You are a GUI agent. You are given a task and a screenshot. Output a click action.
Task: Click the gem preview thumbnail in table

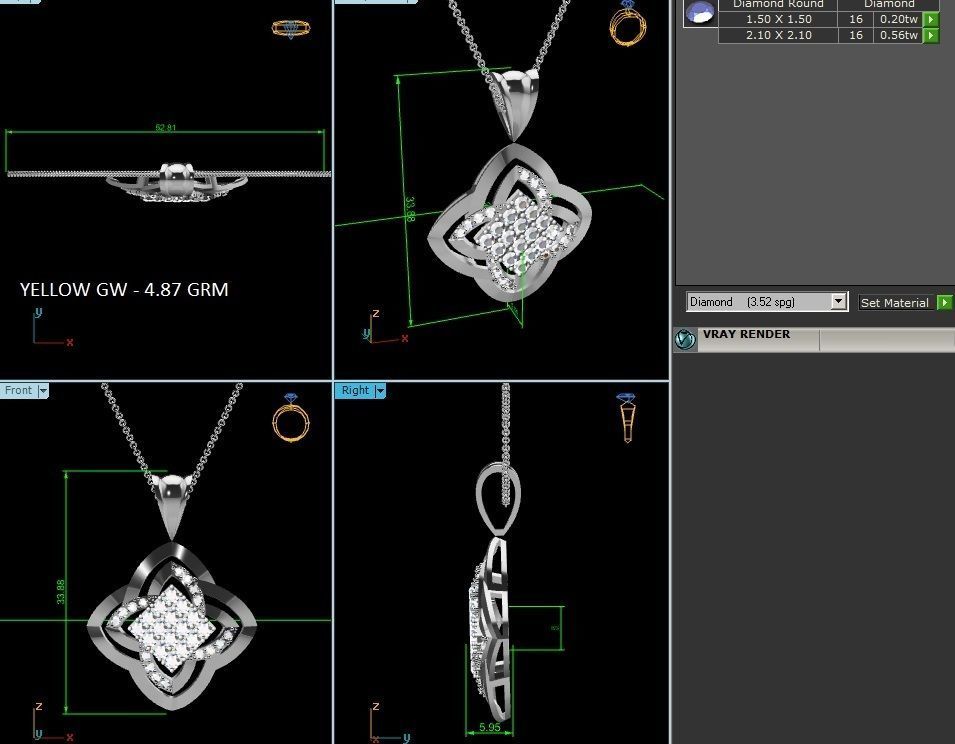pos(700,12)
